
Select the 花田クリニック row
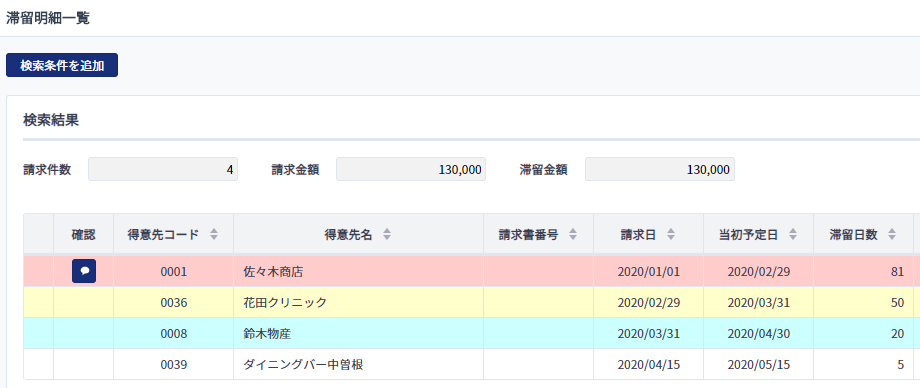472,302
